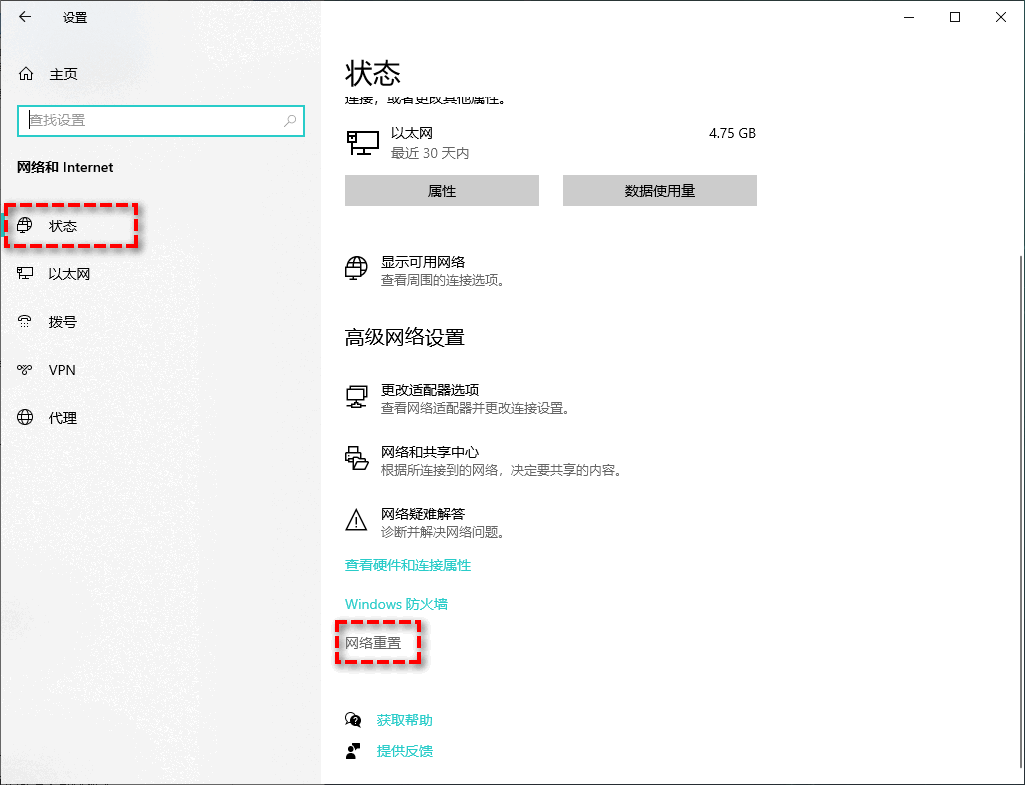Click the 显示可用网络 globe icon

tap(356, 268)
